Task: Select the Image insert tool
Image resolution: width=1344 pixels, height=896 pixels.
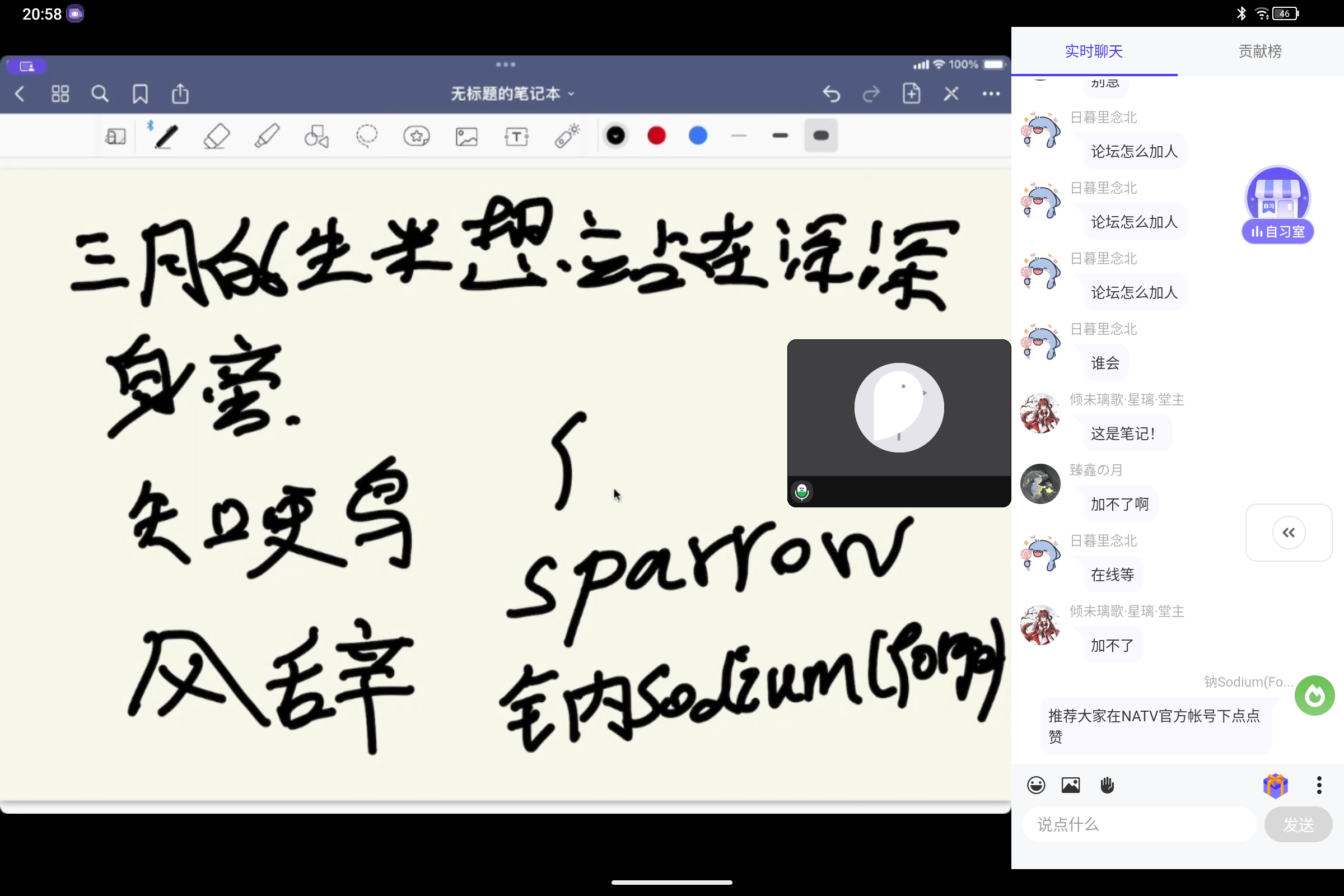Action: click(x=466, y=137)
